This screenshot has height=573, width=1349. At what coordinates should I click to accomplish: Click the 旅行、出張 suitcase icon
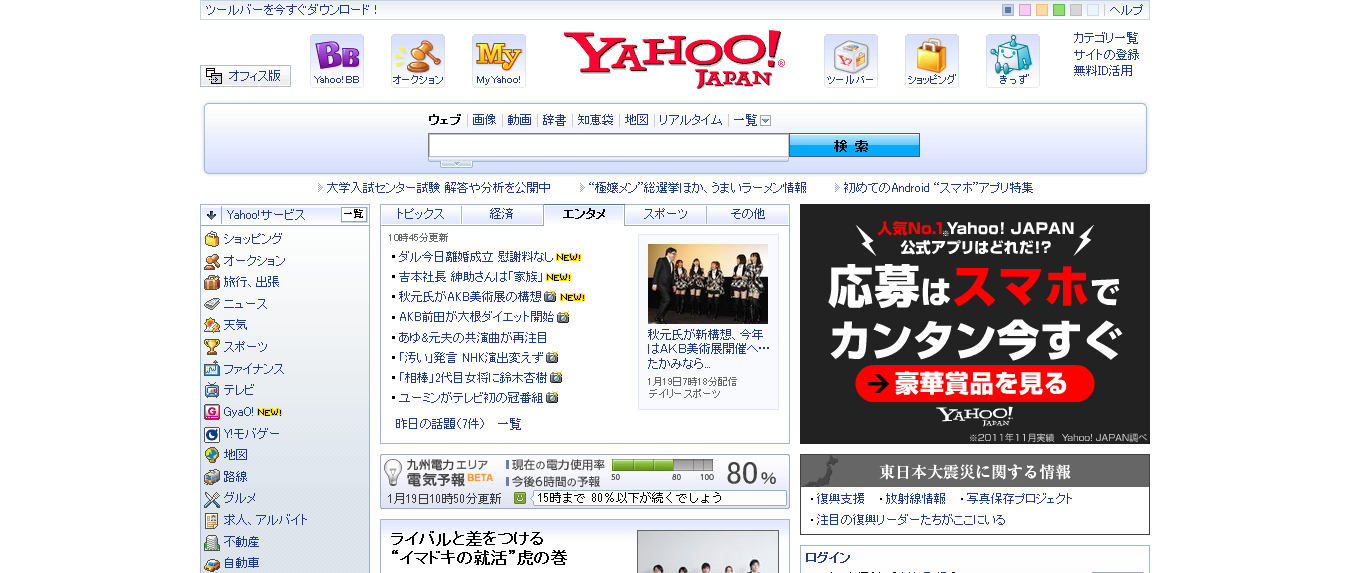click(212, 282)
